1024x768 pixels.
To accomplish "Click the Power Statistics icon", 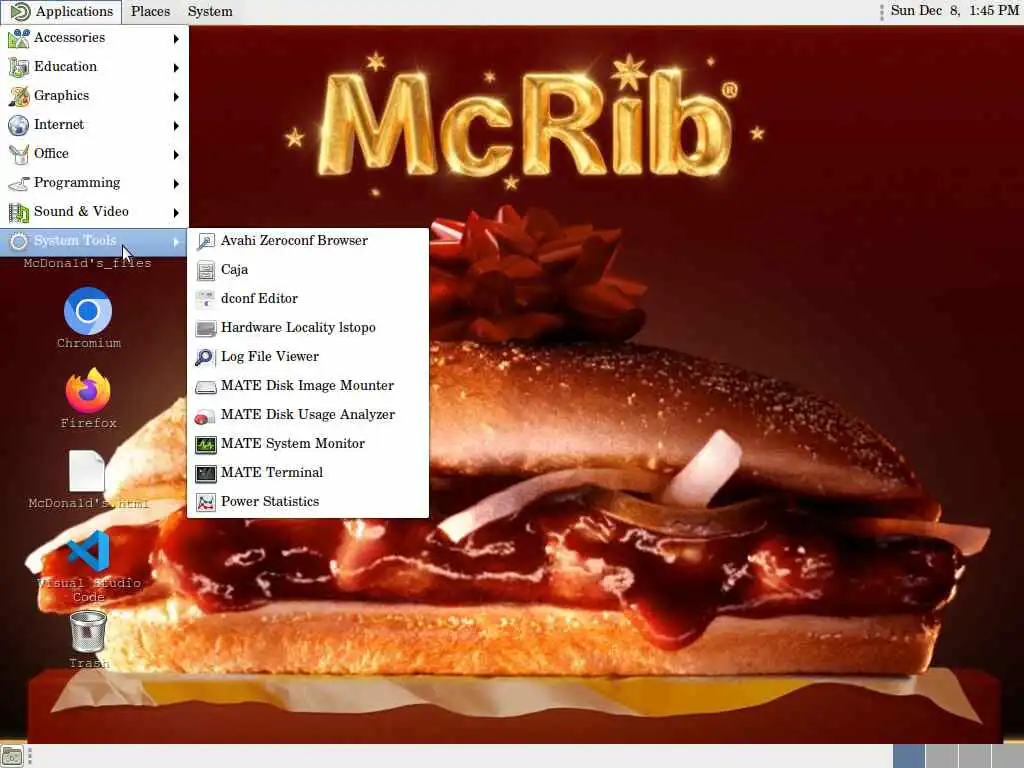I will [x=206, y=502].
